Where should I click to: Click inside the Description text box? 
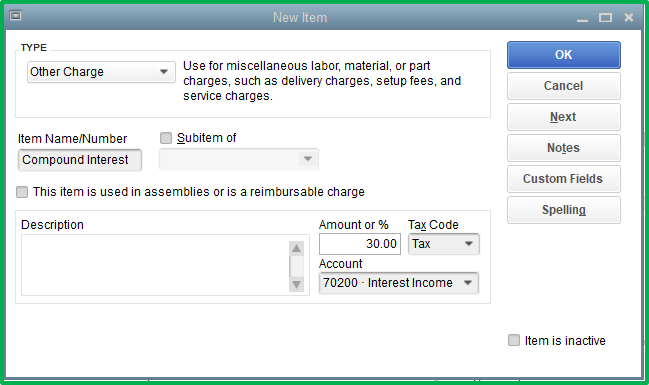pos(155,265)
